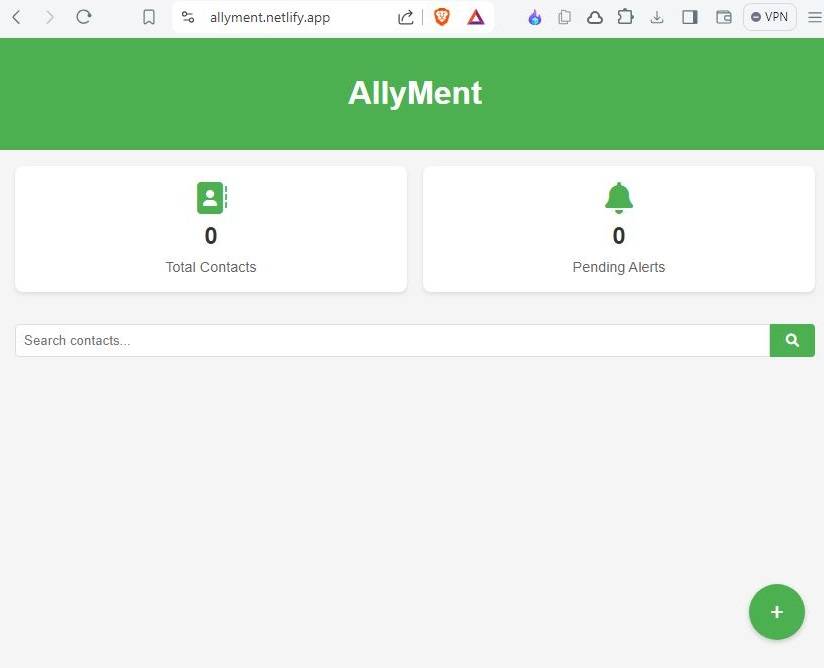824x668 pixels.
Task: Open the browser extensions puzzle icon
Action: pyautogui.click(x=626, y=17)
